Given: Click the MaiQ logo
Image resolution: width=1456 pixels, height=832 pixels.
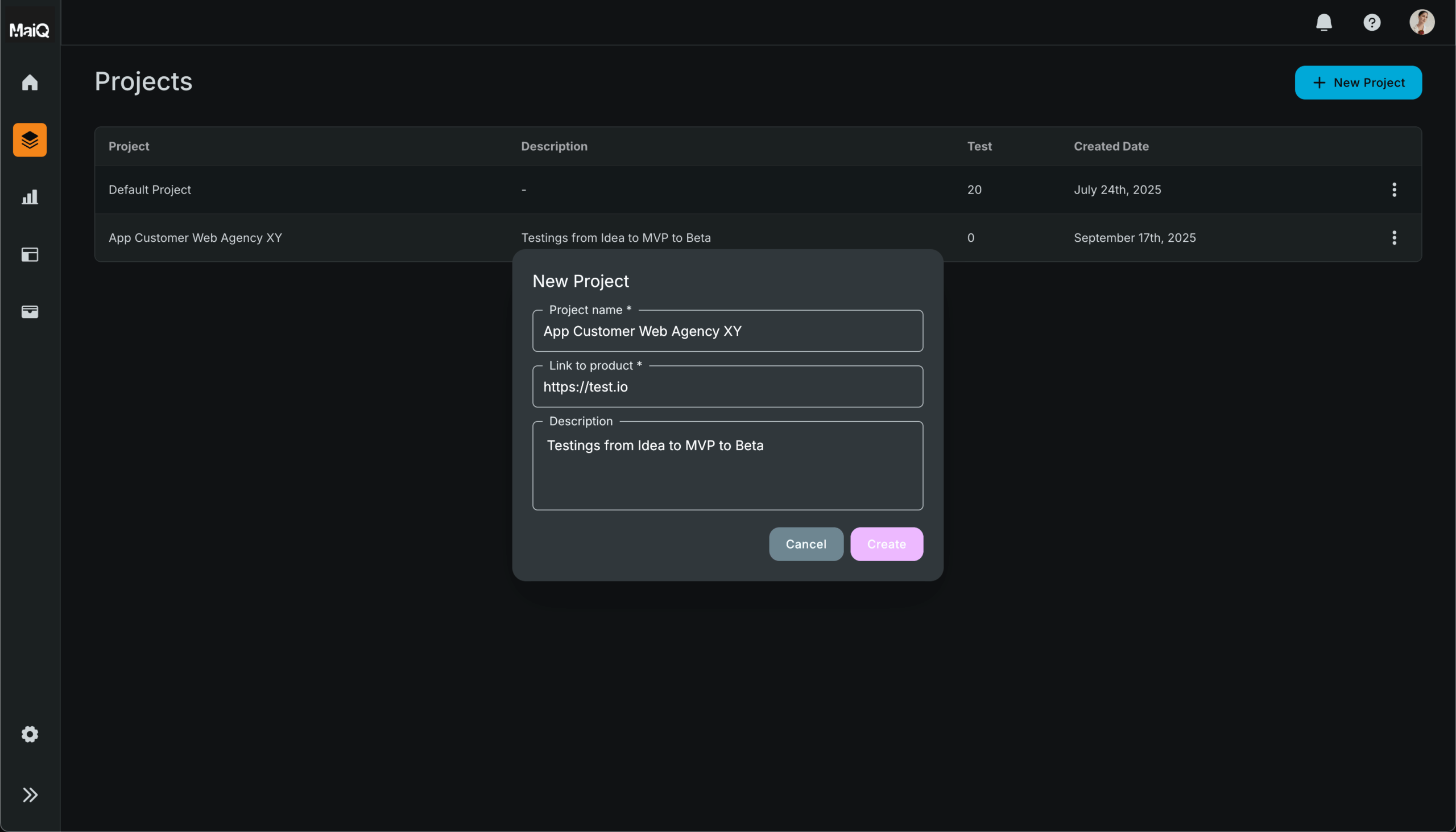Looking at the screenshot, I should pyautogui.click(x=30, y=29).
